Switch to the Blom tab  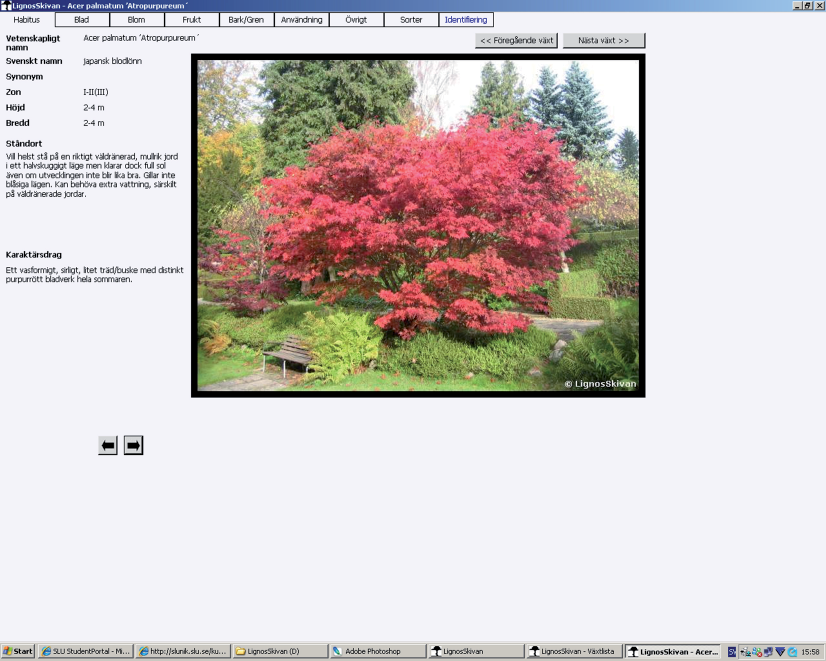point(136,20)
